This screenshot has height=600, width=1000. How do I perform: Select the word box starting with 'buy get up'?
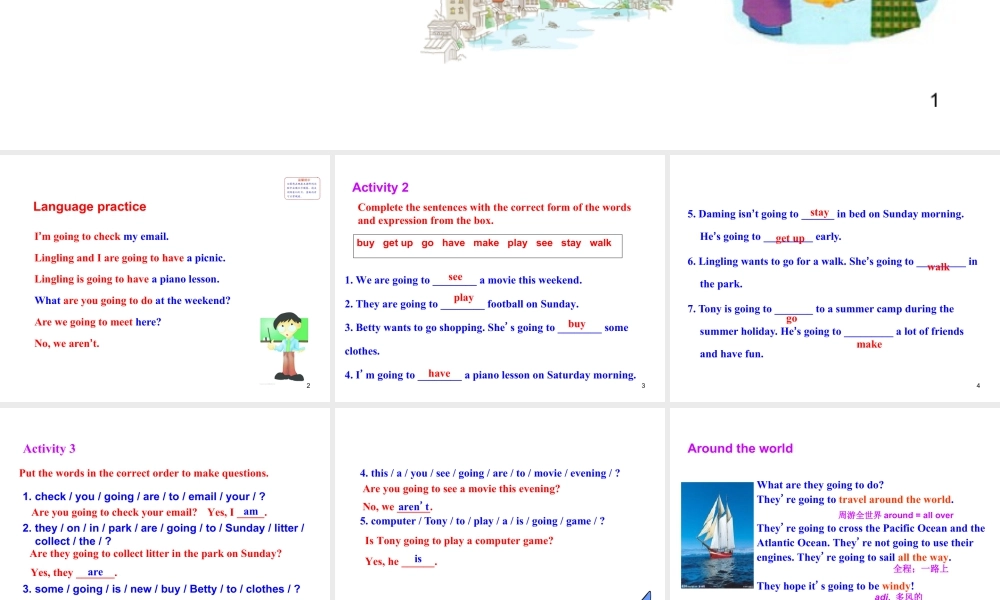(x=488, y=244)
